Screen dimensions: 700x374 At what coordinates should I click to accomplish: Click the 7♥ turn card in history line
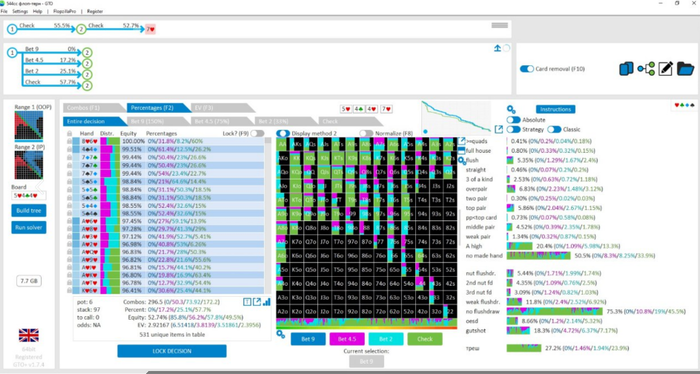(150, 29)
